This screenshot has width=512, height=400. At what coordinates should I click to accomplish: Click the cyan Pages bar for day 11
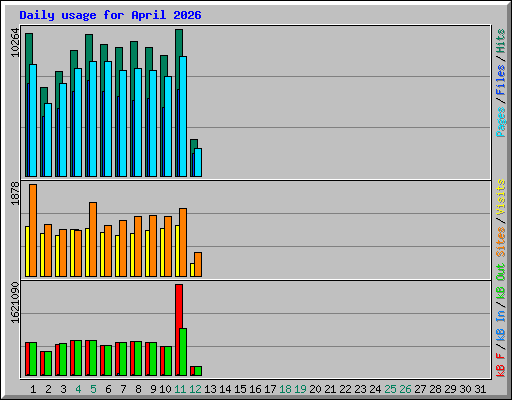(183, 116)
